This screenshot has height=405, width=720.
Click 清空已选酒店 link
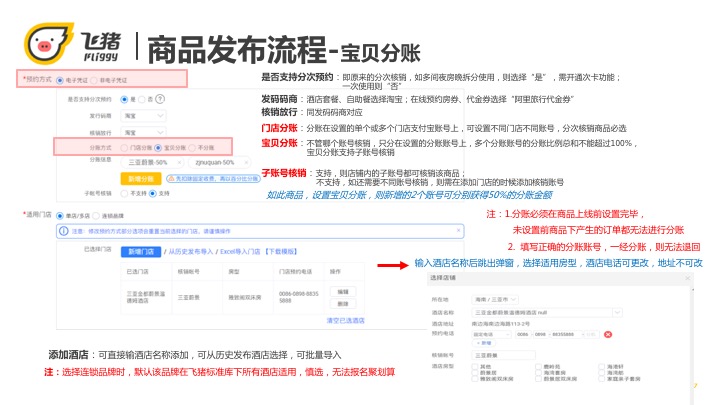point(345,321)
